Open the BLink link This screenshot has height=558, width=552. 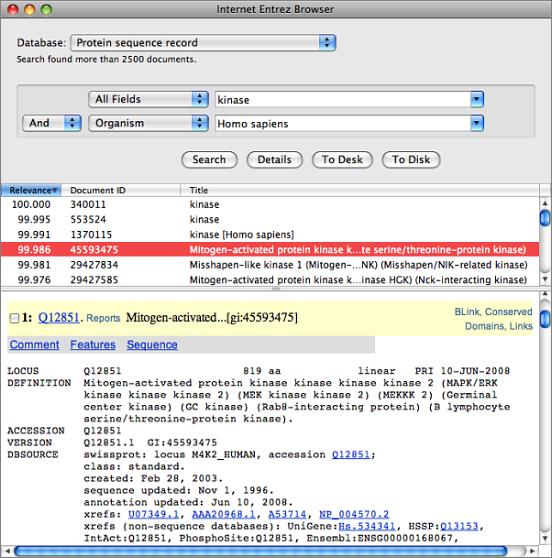coord(467,312)
